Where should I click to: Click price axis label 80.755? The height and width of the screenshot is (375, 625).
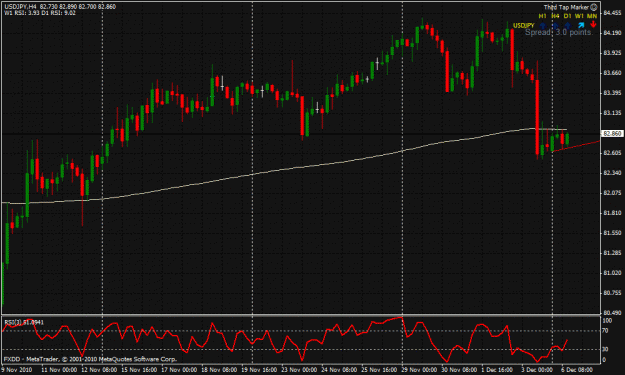(x=612, y=293)
